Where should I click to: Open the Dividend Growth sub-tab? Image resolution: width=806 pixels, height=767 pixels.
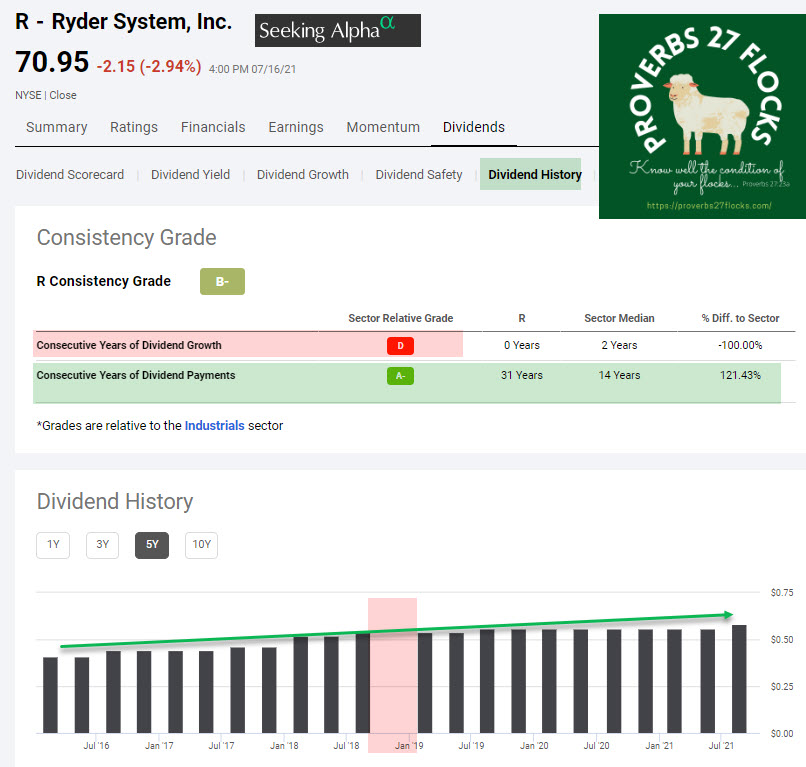tap(303, 174)
